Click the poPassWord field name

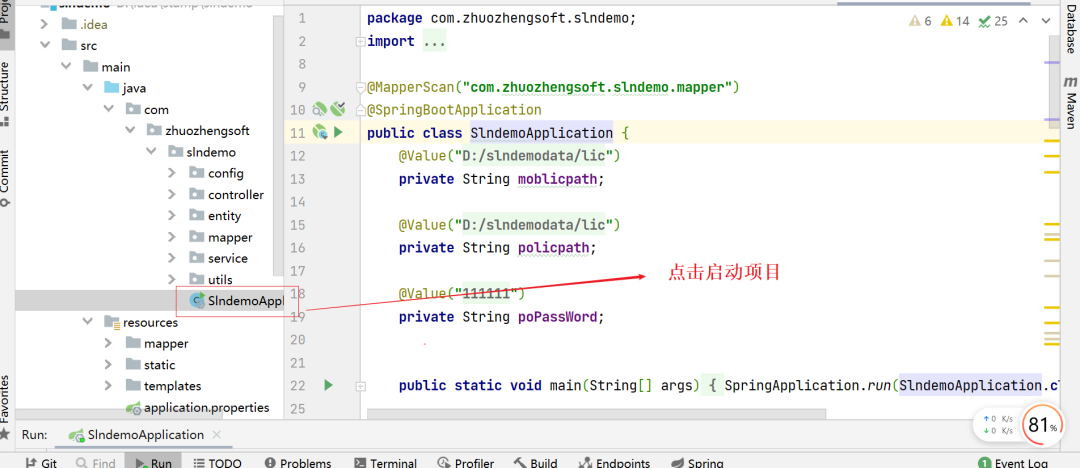tap(560, 317)
